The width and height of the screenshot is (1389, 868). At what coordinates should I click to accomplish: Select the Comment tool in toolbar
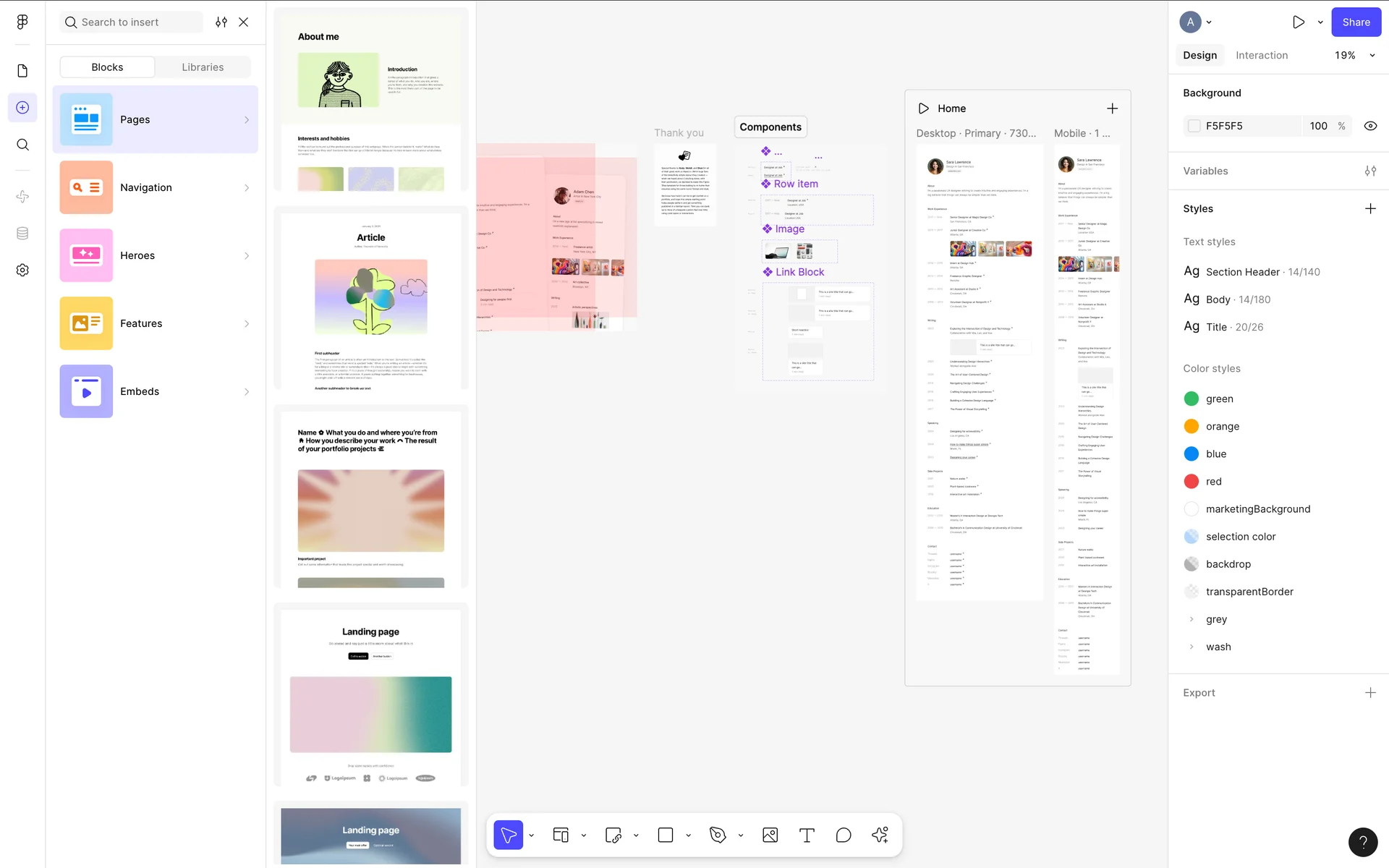[844, 835]
